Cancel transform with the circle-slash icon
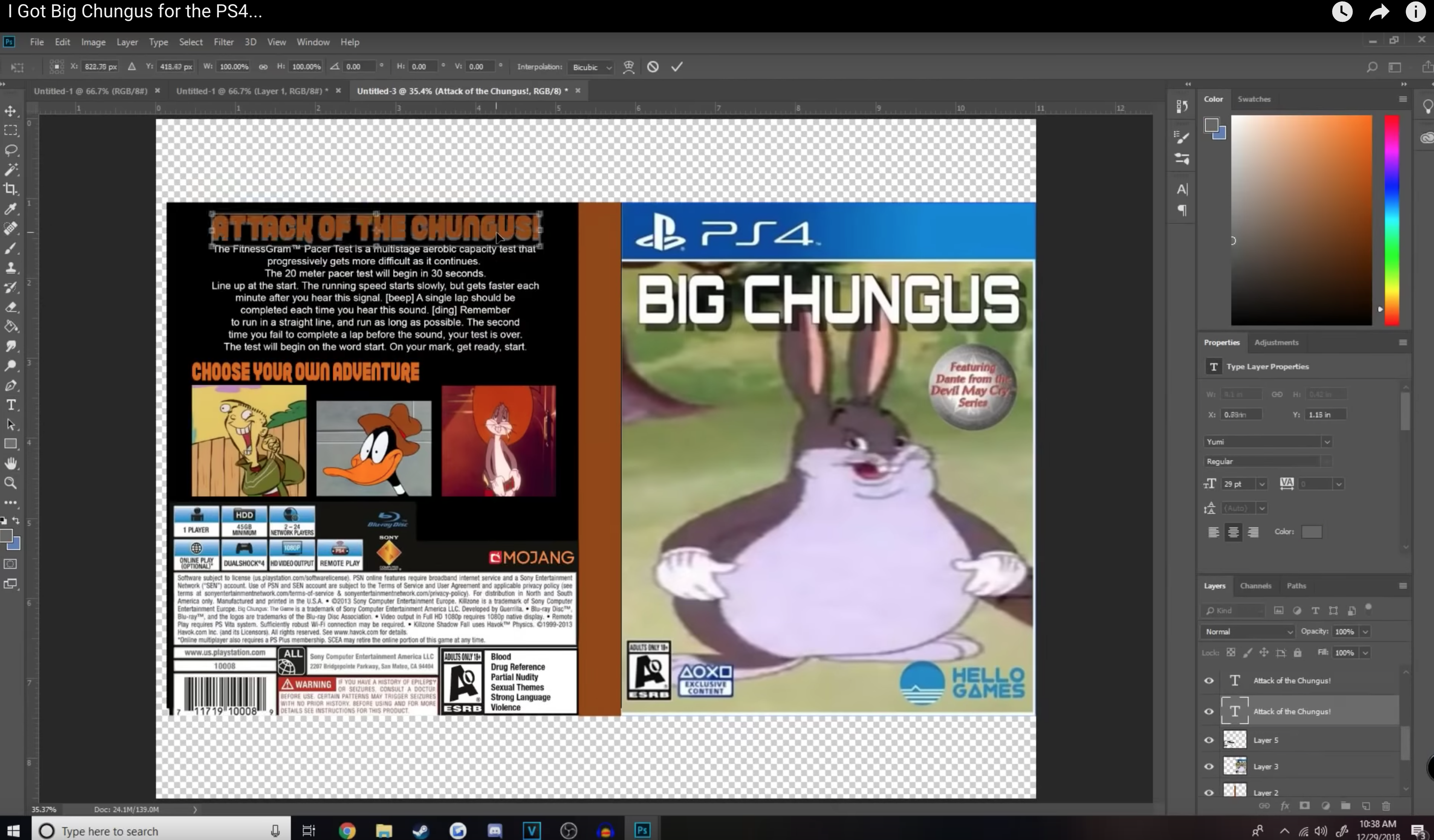The image size is (1434, 840). pyautogui.click(x=653, y=67)
